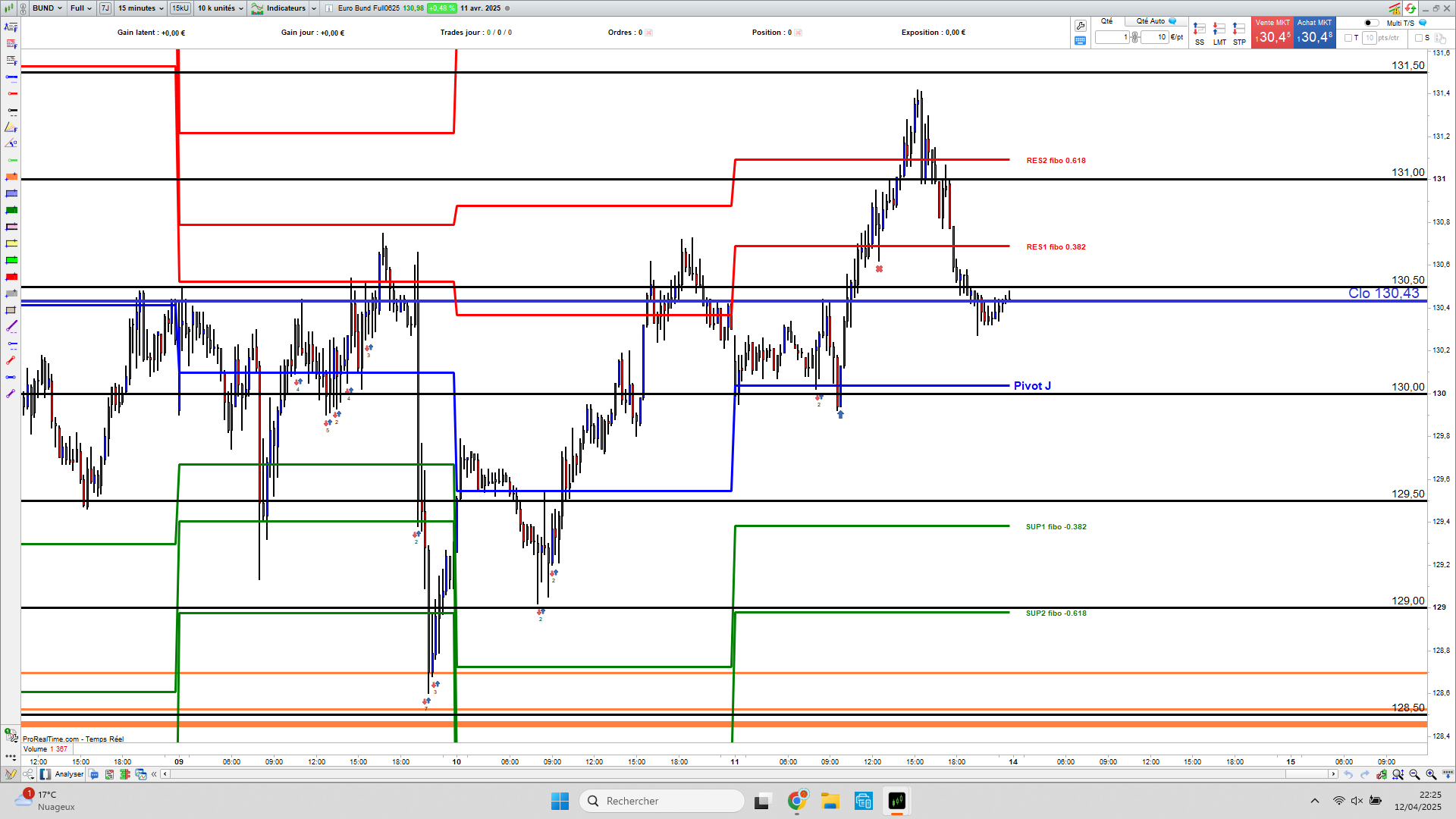Enable the S checkbox for stop
1456x819 pixels.
click(x=1419, y=38)
